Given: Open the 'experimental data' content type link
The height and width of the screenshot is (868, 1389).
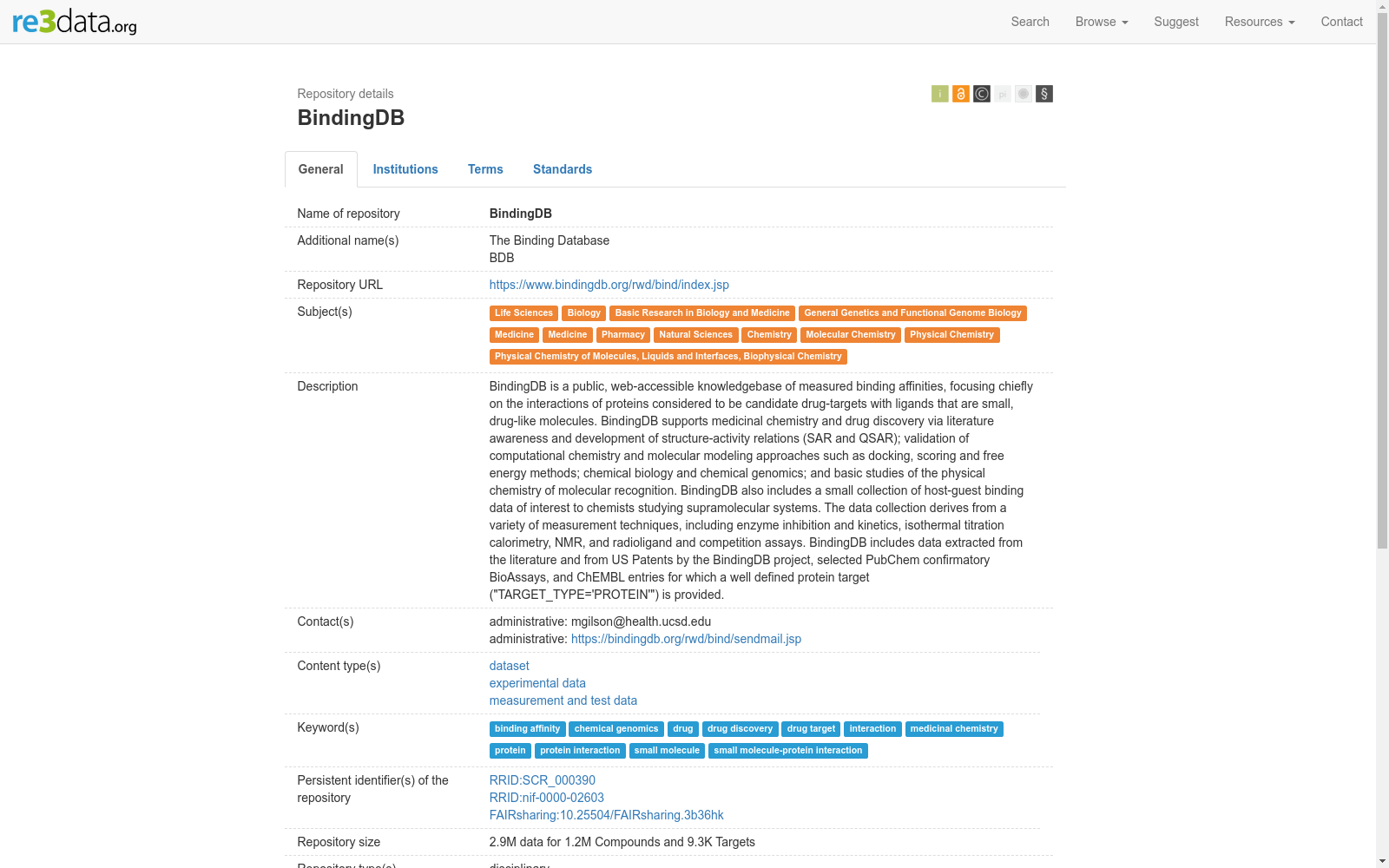Looking at the screenshot, I should (x=537, y=683).
